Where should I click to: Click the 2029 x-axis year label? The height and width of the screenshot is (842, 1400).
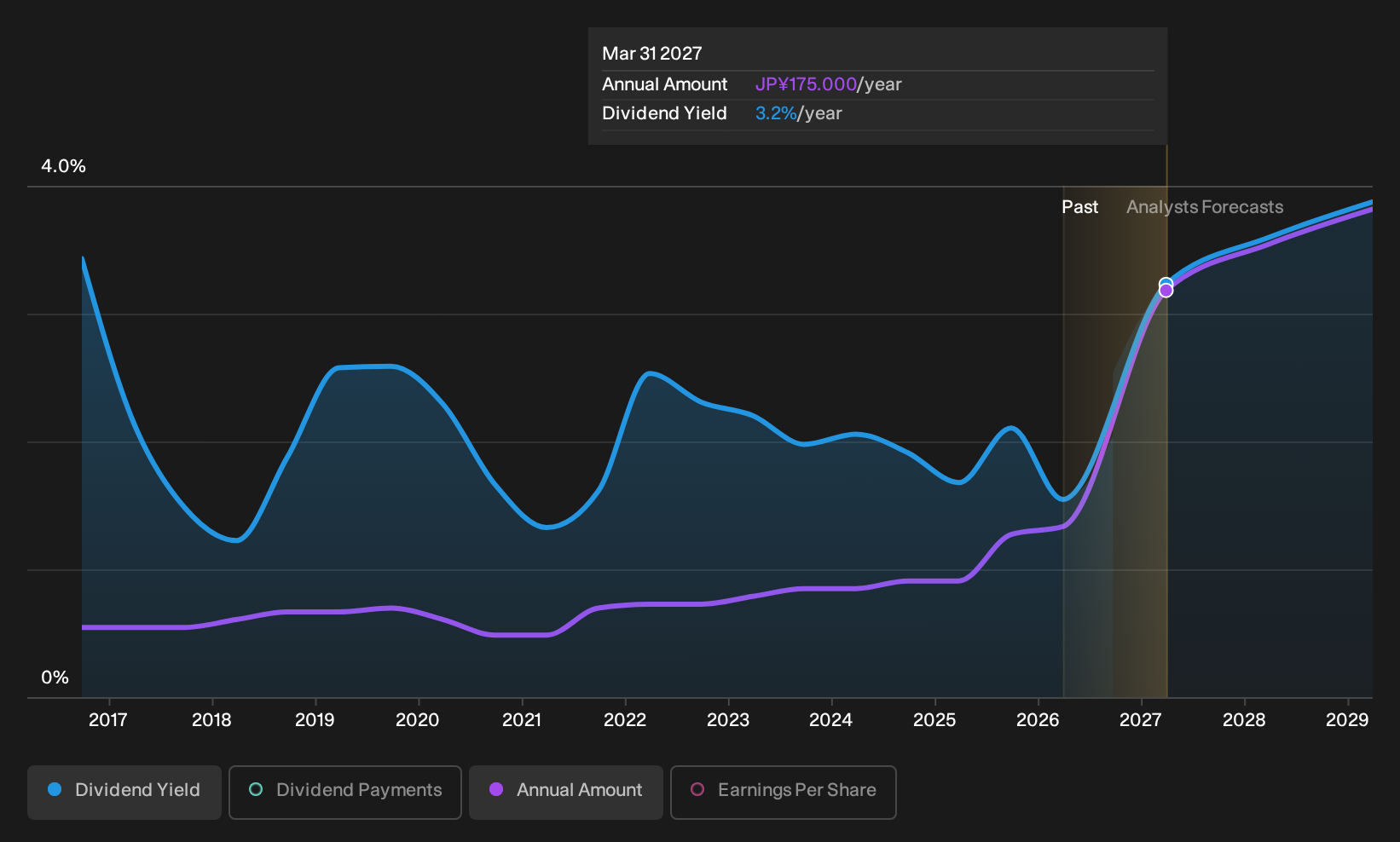pos(1347,720)
